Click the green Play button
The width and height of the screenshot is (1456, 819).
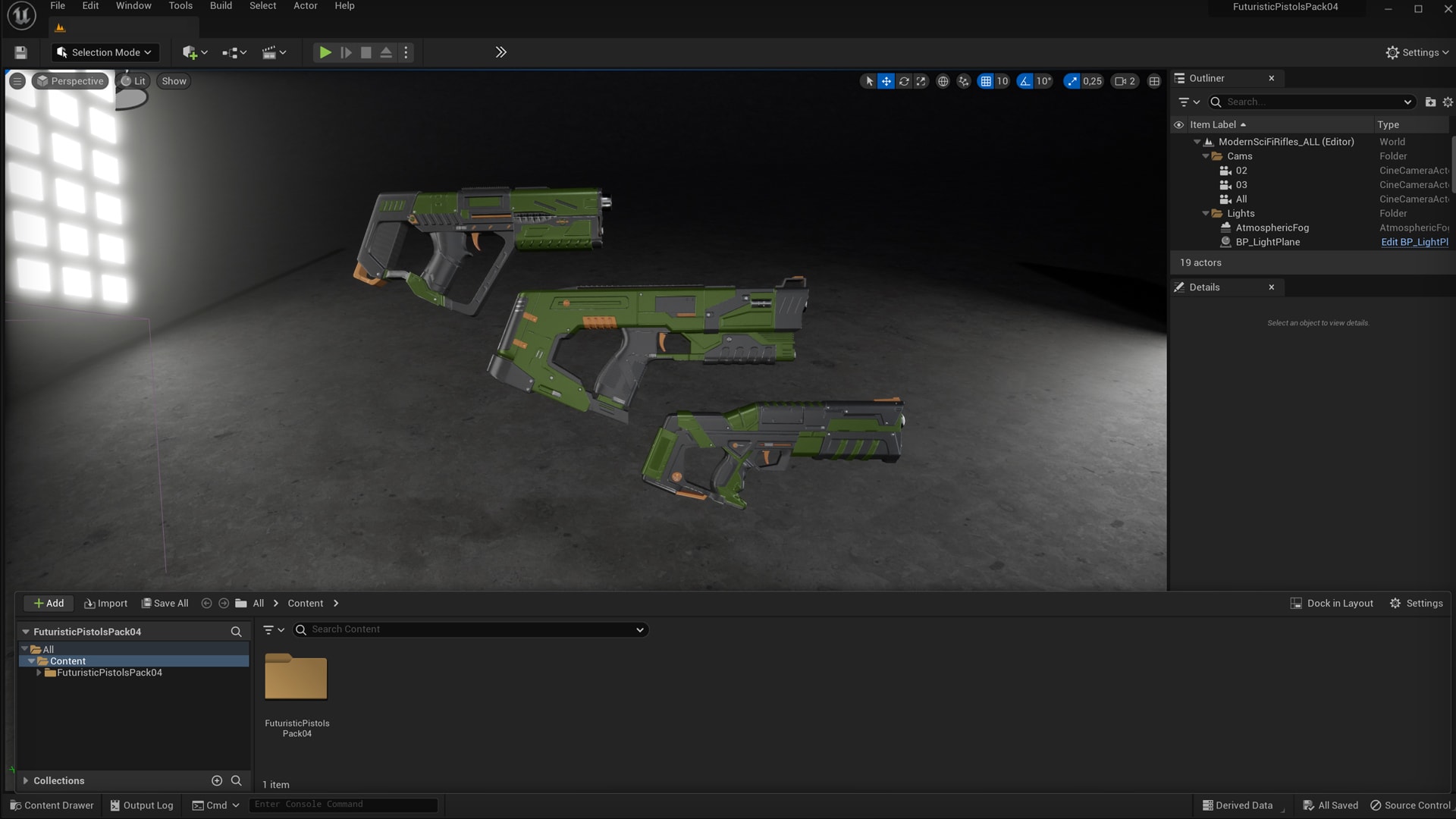point(325,52)
